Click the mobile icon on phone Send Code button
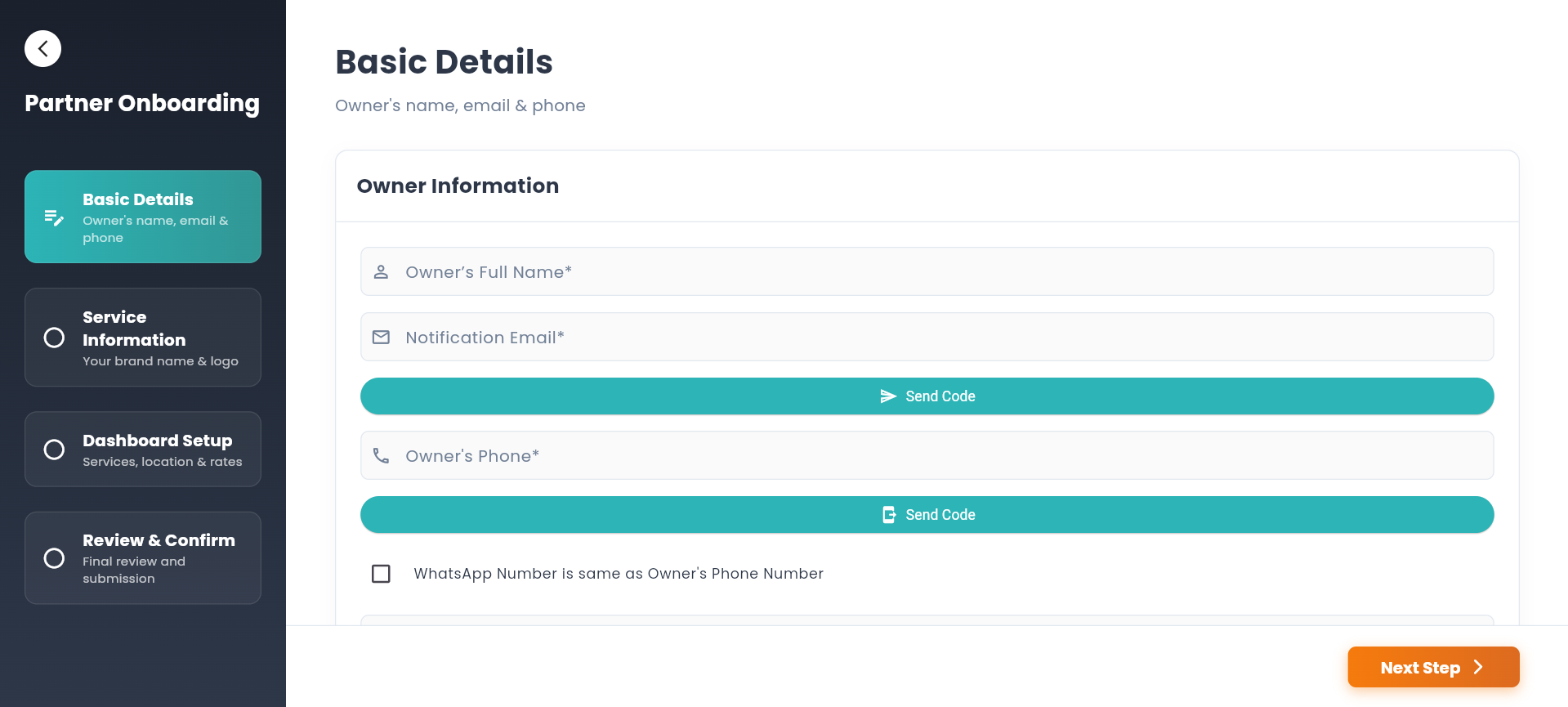 pyautogui.click(x=889, y=514)
